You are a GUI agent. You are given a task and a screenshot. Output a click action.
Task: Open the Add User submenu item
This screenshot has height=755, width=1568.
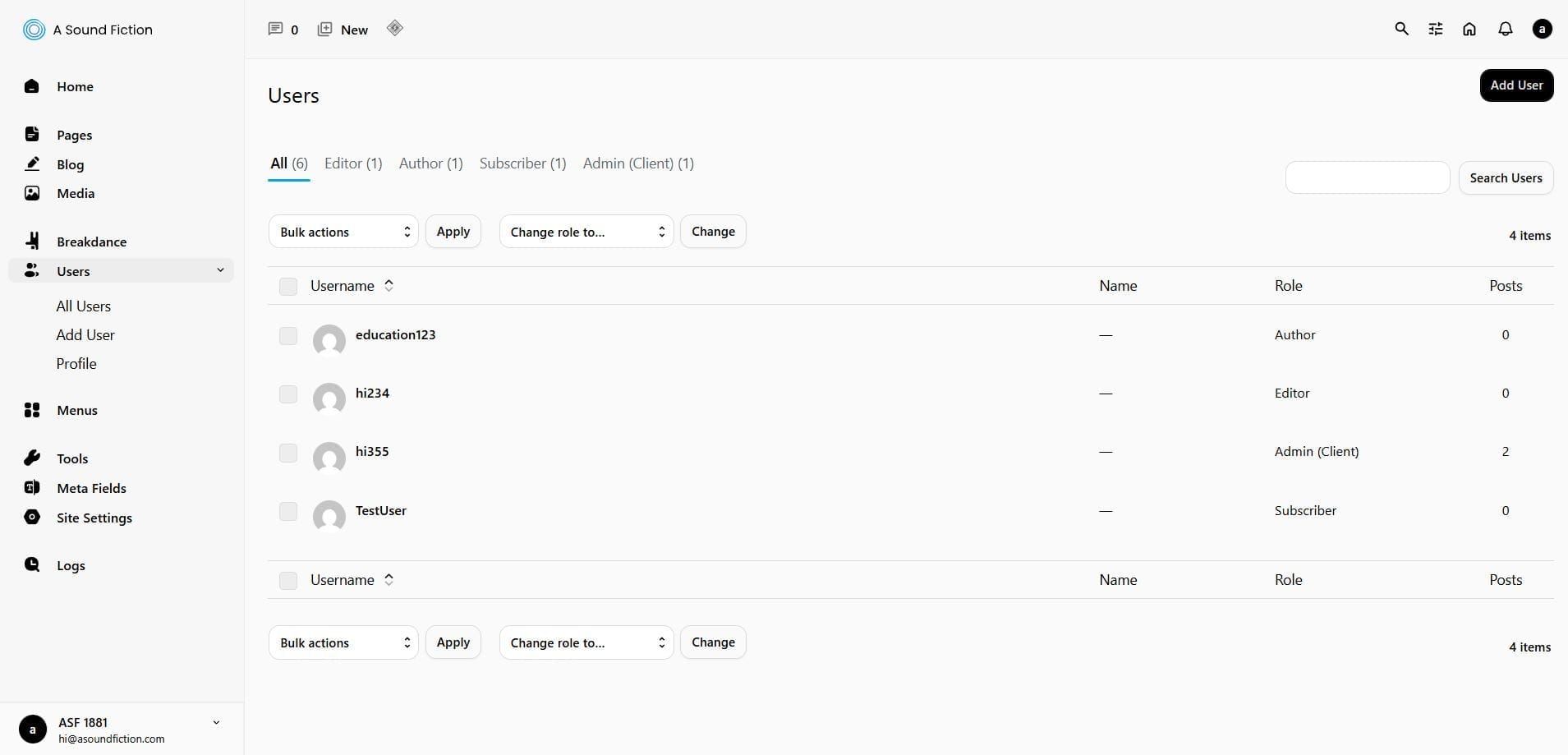85,335
